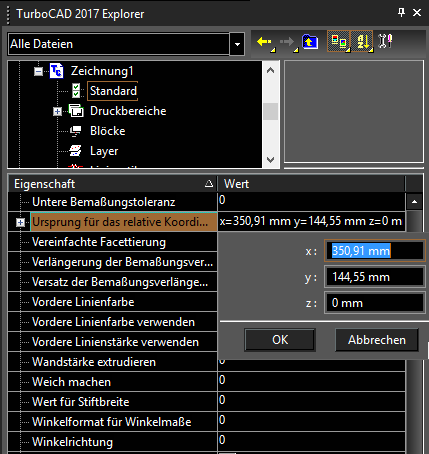Select the Layer tree item
Viewport: 429px width, 454px height.
coord(104,151)
